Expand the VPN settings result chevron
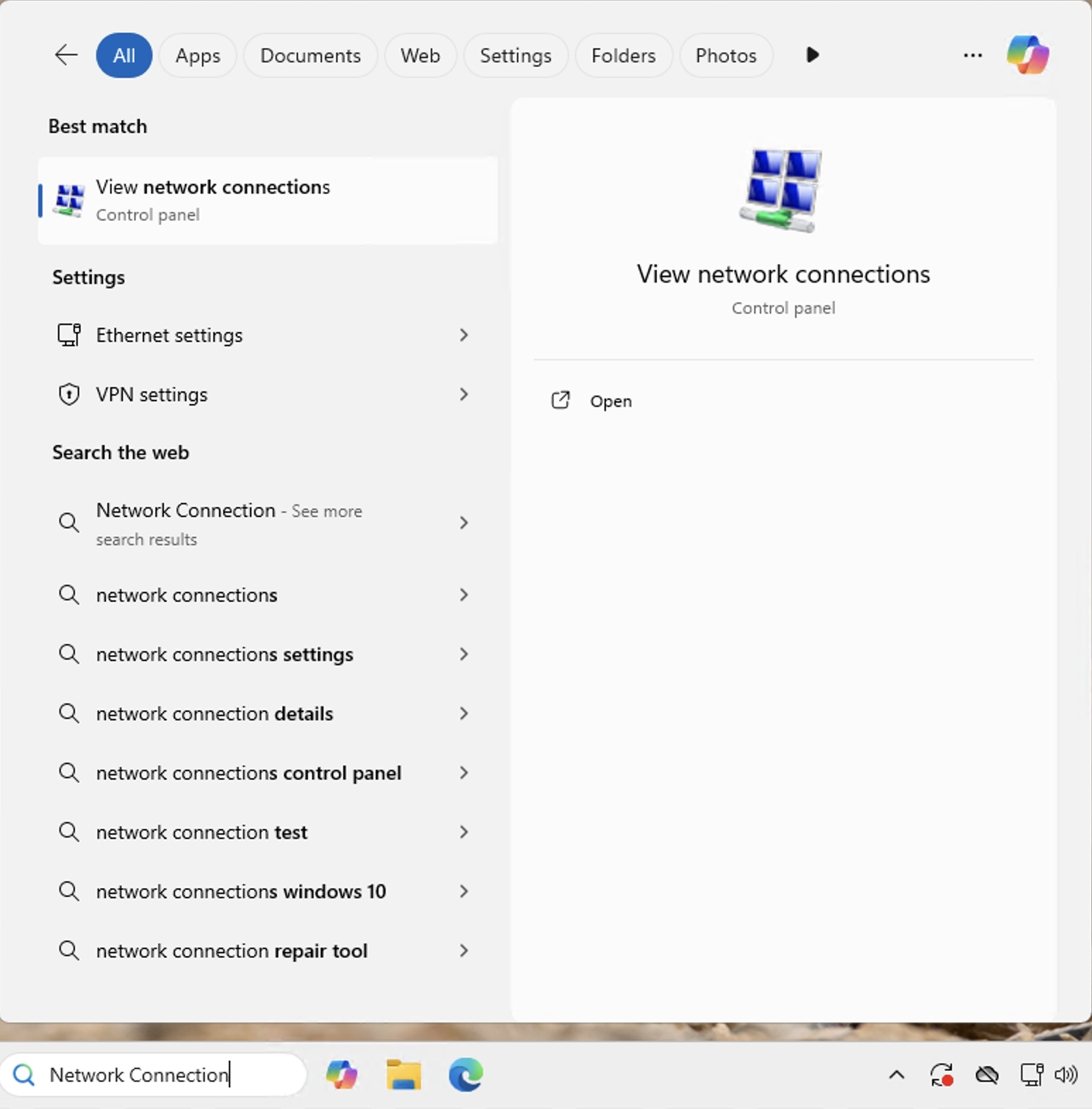 [463, 394]
